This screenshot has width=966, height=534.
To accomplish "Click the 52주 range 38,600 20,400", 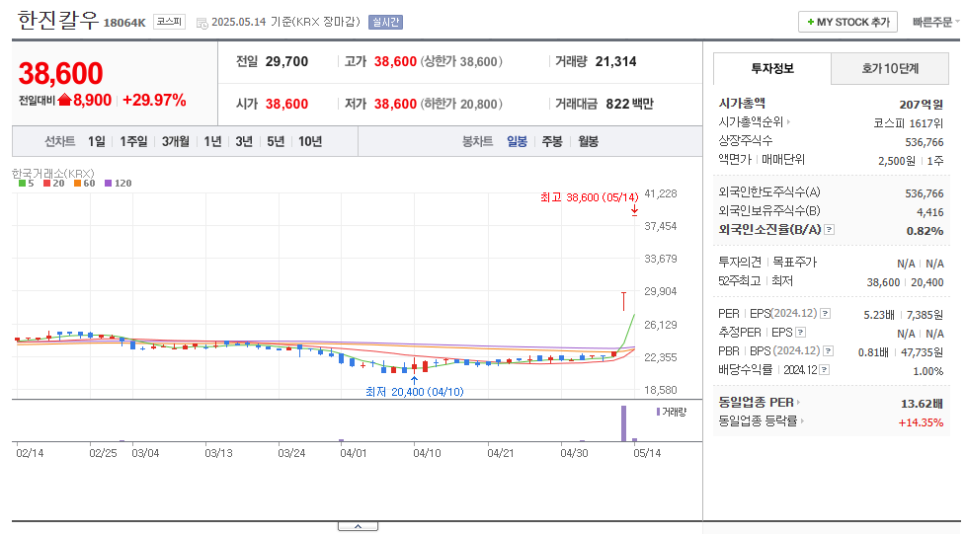I will 905,282.
